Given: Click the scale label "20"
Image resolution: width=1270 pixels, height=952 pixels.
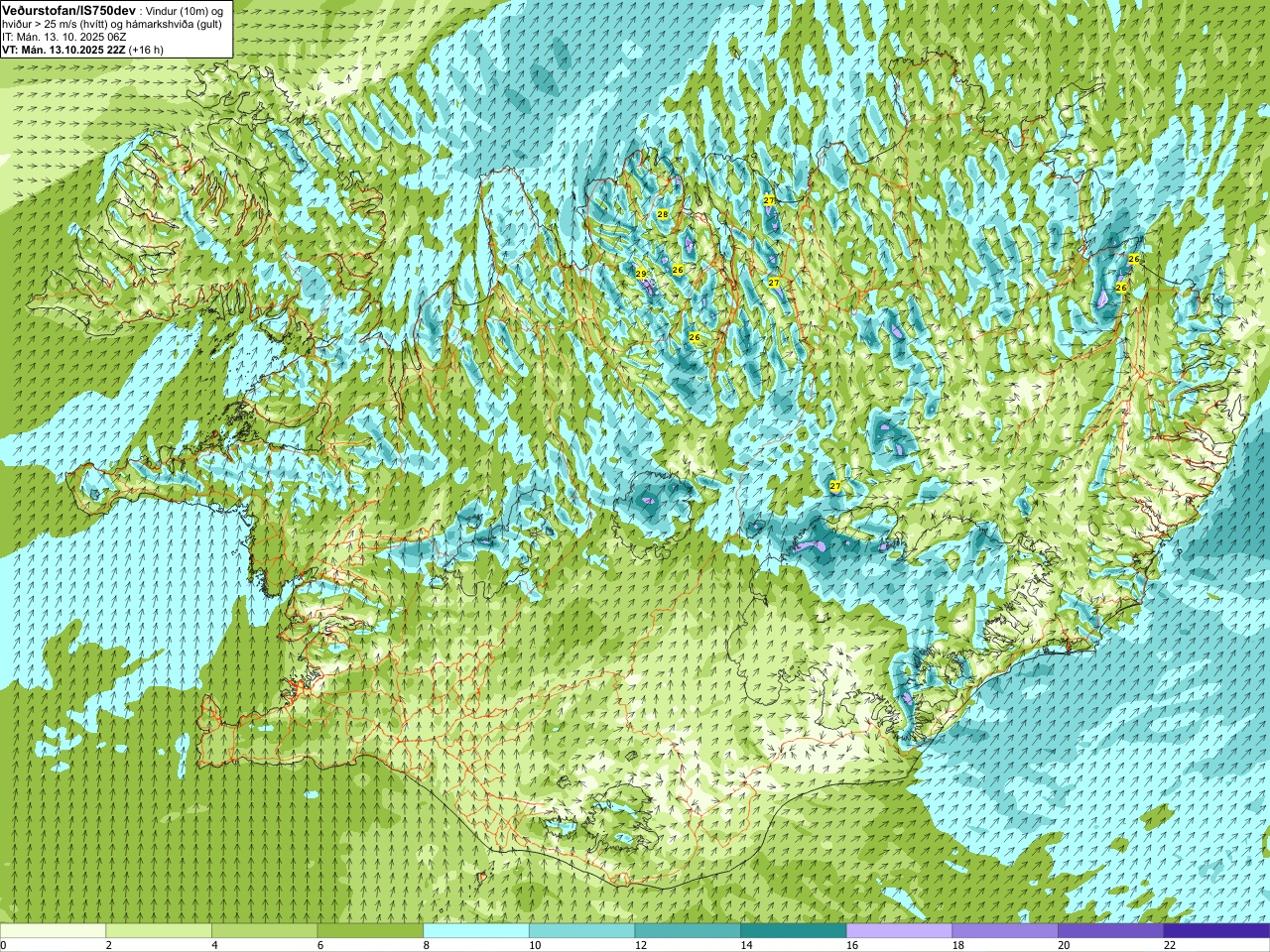Looking at the screenshot, I should (x=1064, y=945).
